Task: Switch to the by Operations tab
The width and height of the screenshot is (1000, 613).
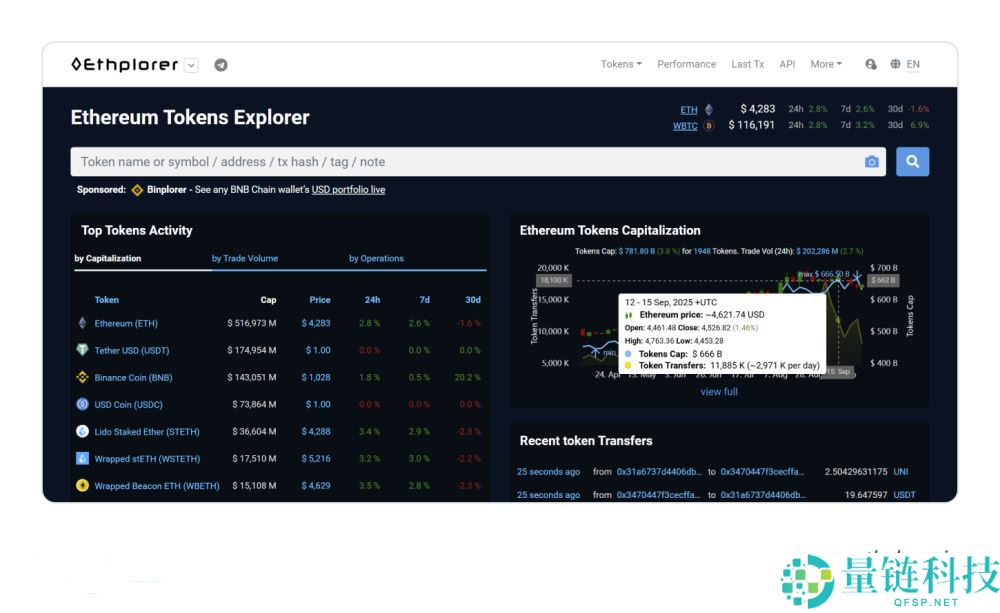Action: 376,258
